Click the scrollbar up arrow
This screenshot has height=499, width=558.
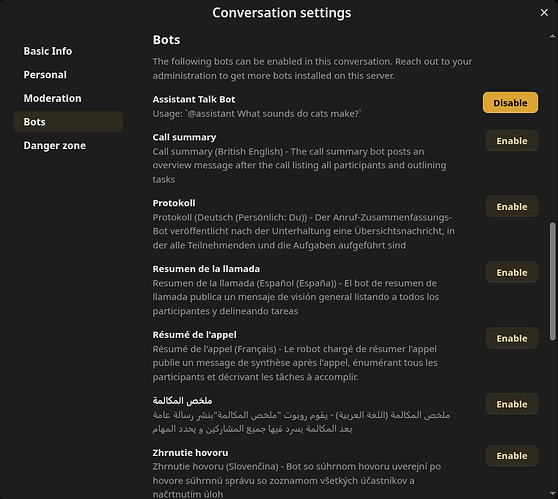[552, 36]
